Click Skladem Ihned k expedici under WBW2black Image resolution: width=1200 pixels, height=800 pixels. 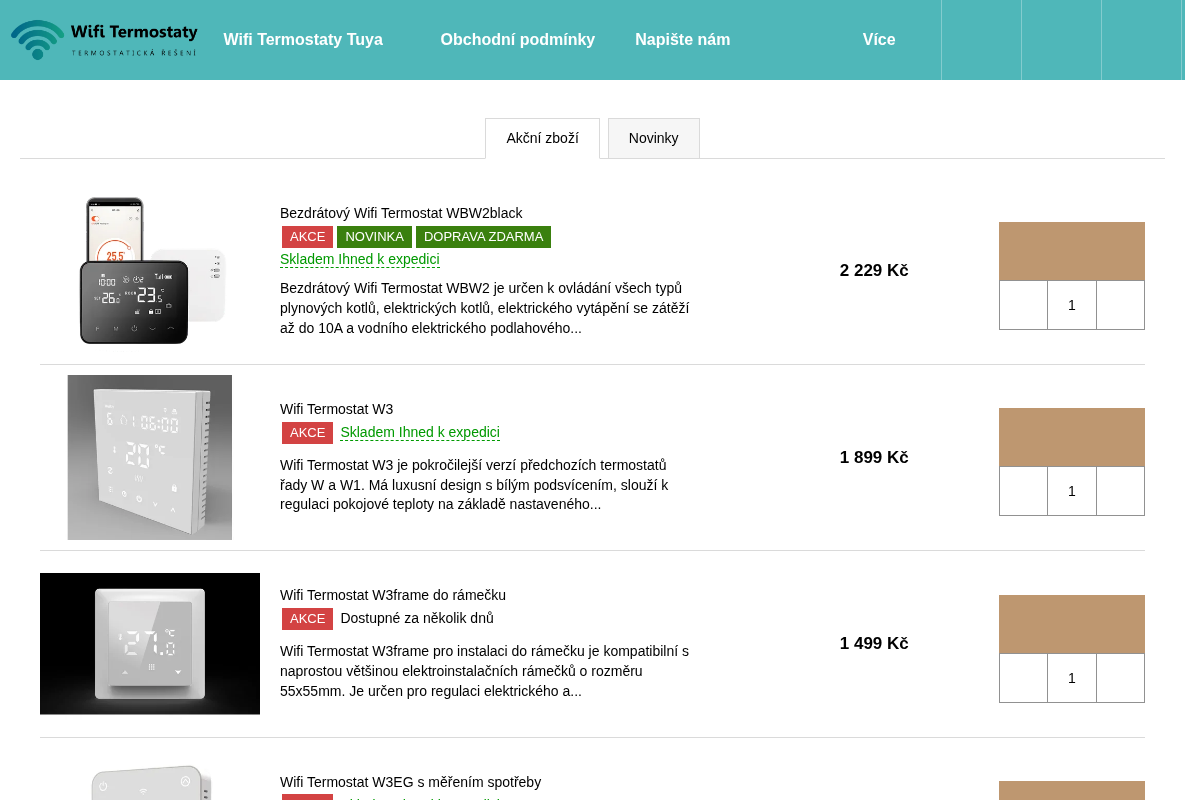click(x=360, y=259)
